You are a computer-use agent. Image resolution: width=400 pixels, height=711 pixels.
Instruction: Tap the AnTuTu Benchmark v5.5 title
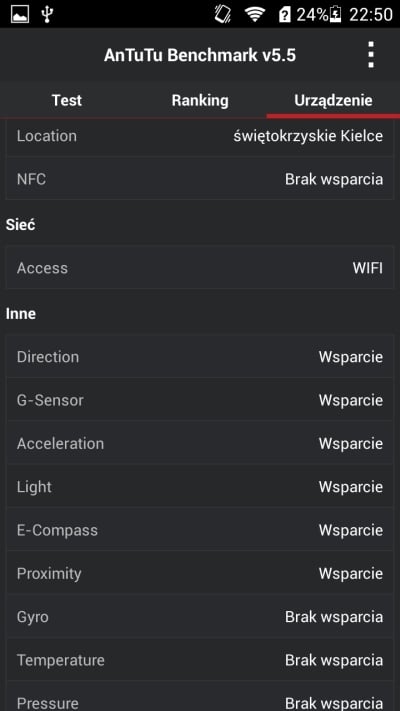tap(200, 55)
